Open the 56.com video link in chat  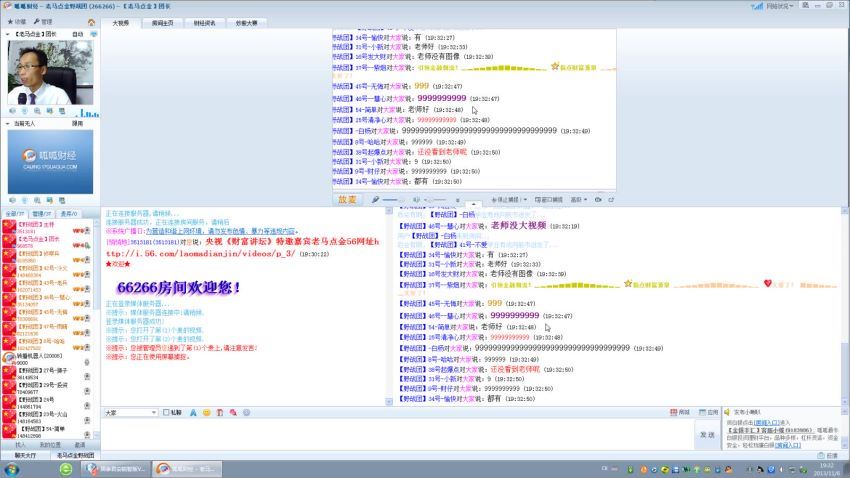pos(200,254)
